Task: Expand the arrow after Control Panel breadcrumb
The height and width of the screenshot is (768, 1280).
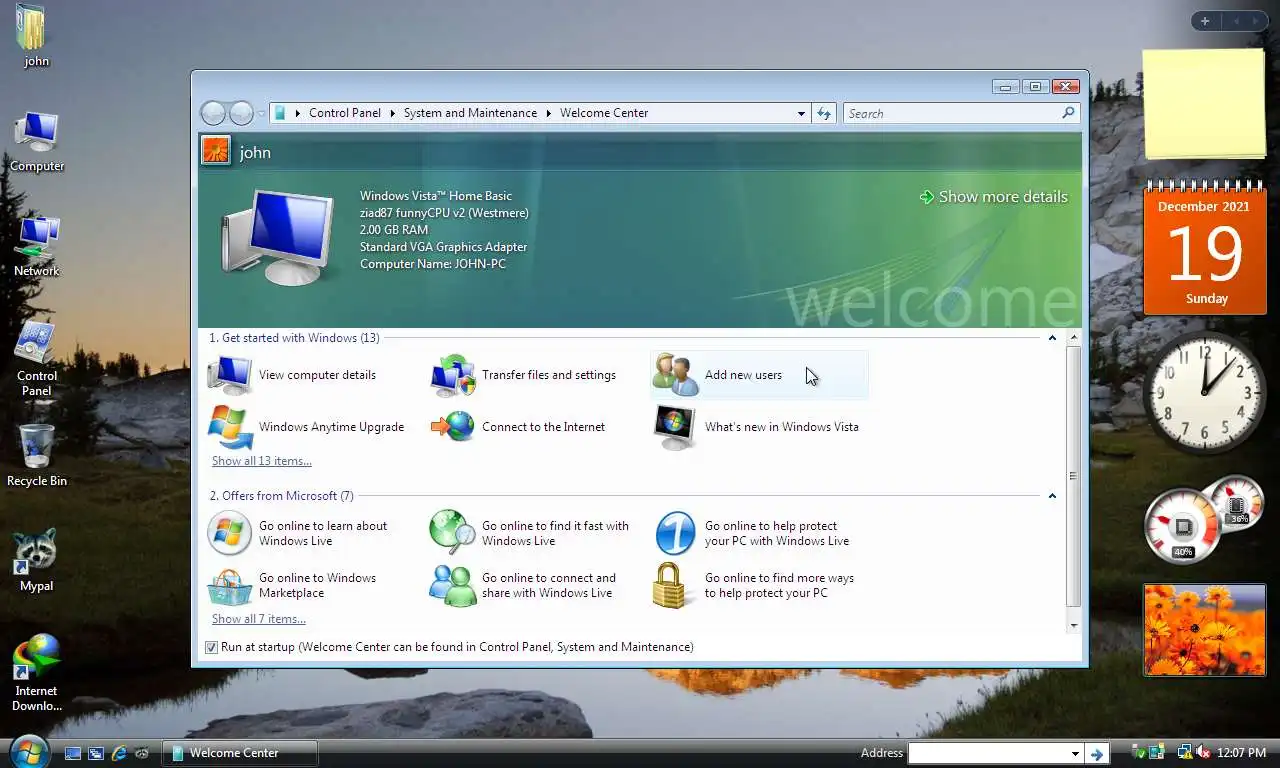Action: tap(392, 113)
